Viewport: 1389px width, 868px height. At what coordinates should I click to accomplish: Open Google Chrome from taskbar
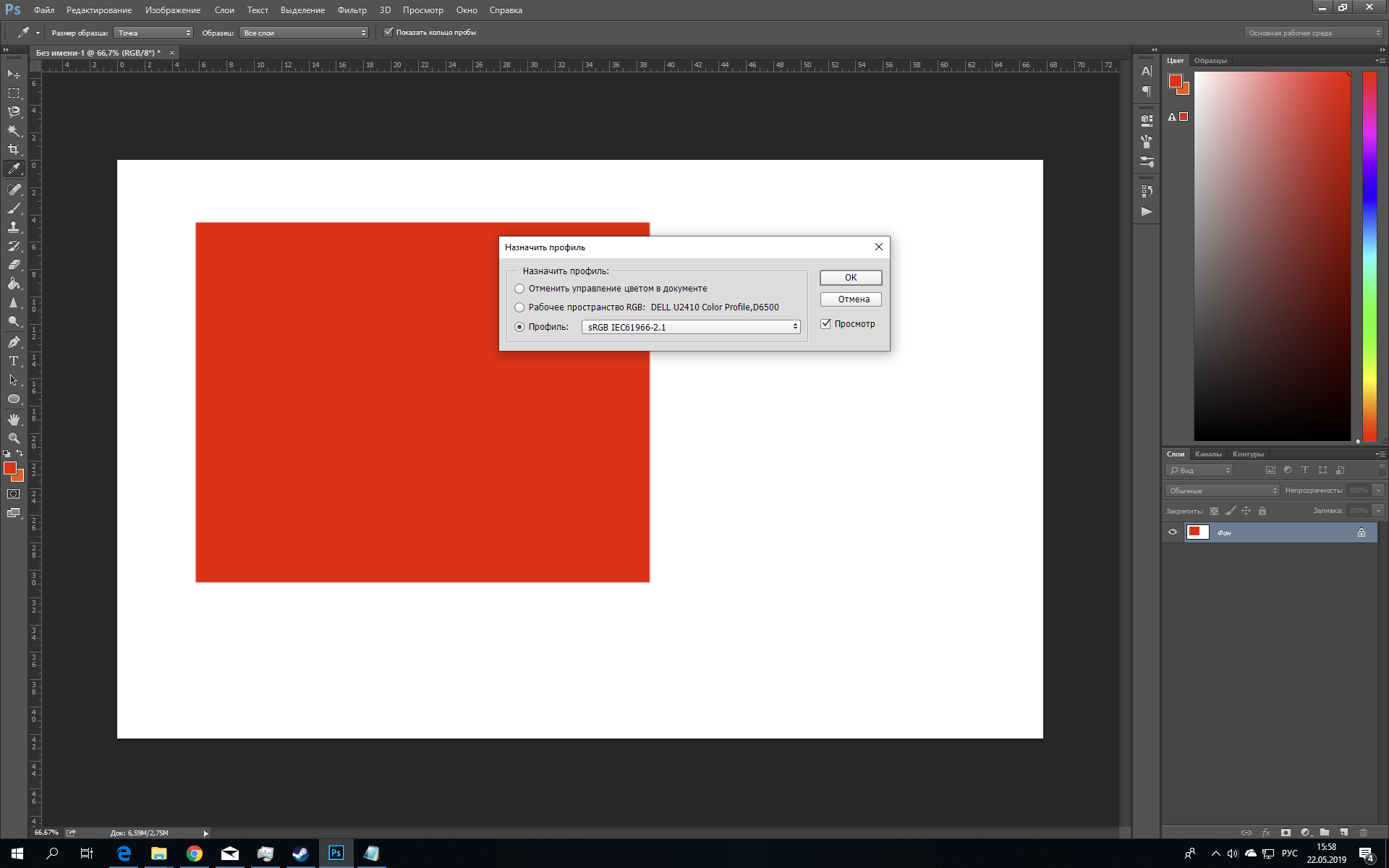tap(195, 854)
